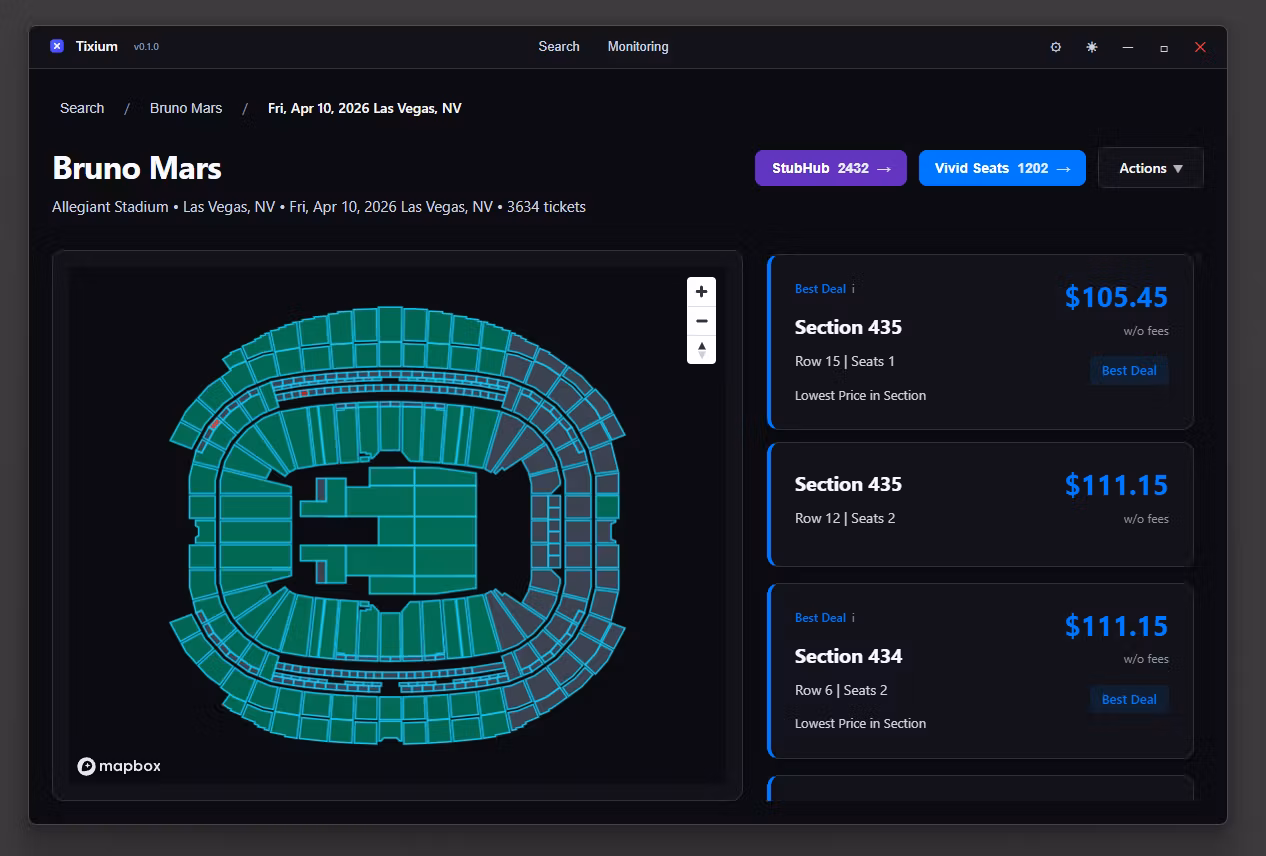The width and height of the screenshot is (1266, 856).
Task: Open Vivid Seats 1202 tickets link
Action: (x=1001, y=168)
